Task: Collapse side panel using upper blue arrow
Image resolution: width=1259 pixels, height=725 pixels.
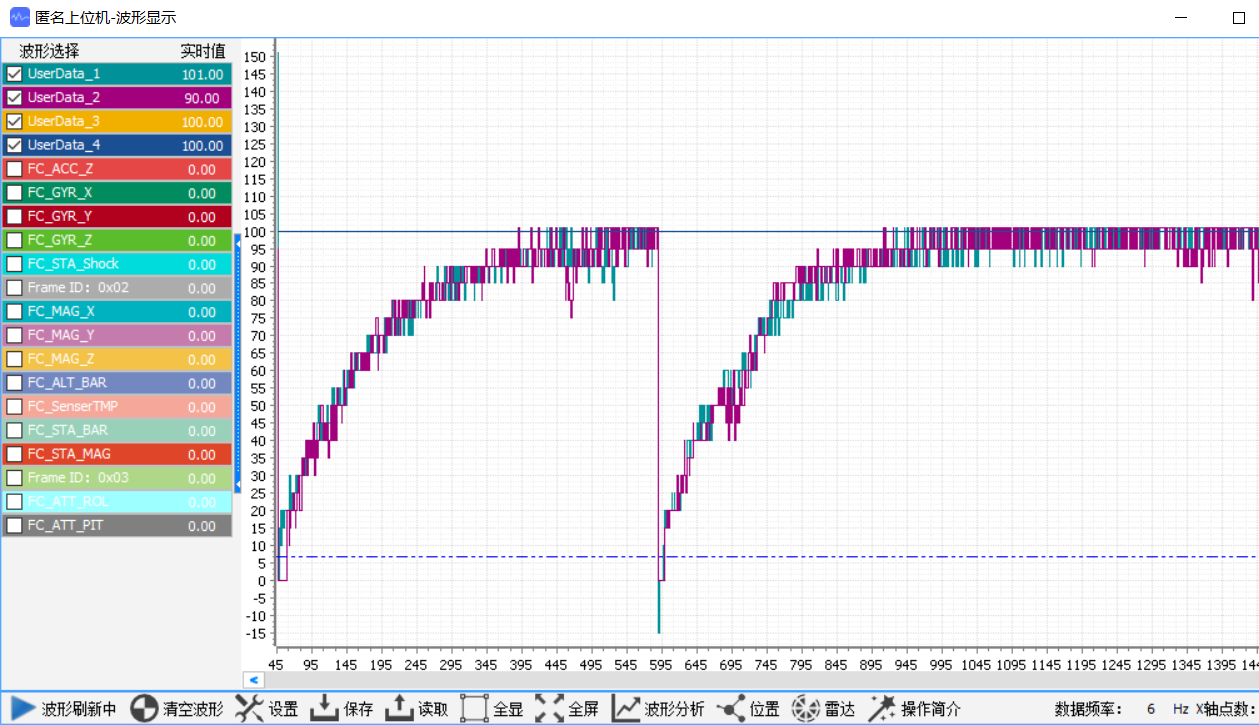Action: (x=238, y=242)
